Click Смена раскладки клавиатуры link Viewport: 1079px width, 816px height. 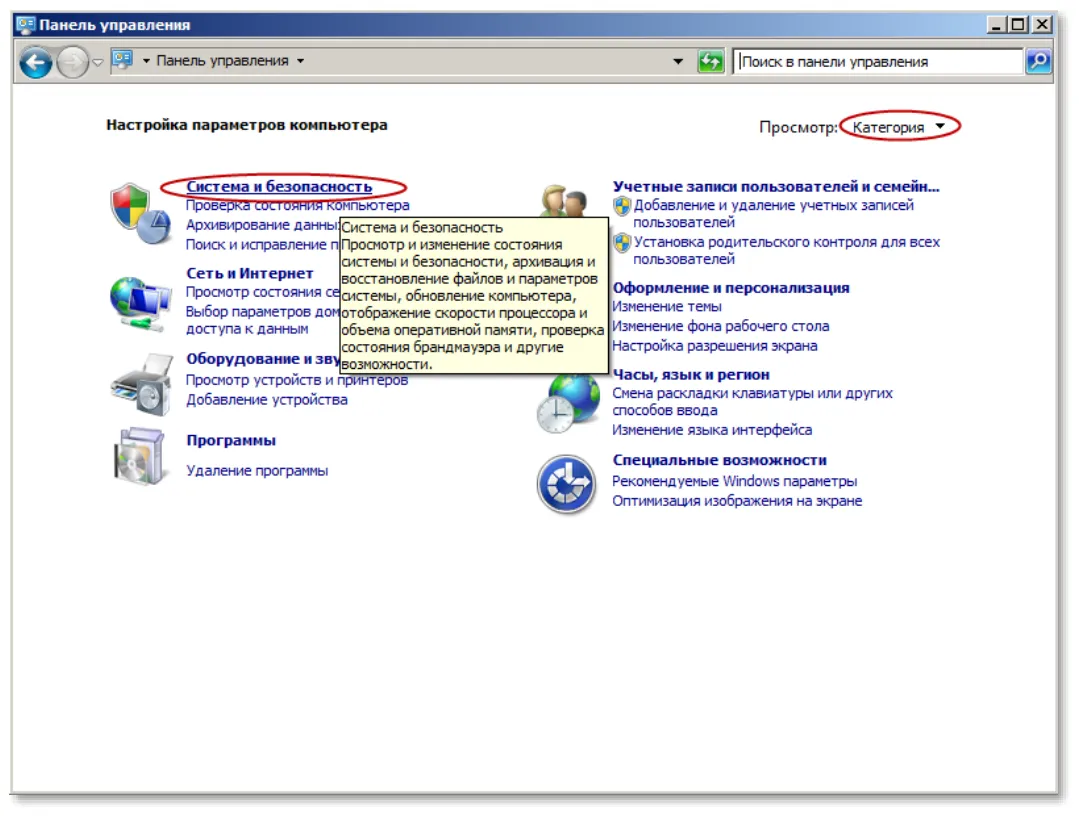(752, 402)
